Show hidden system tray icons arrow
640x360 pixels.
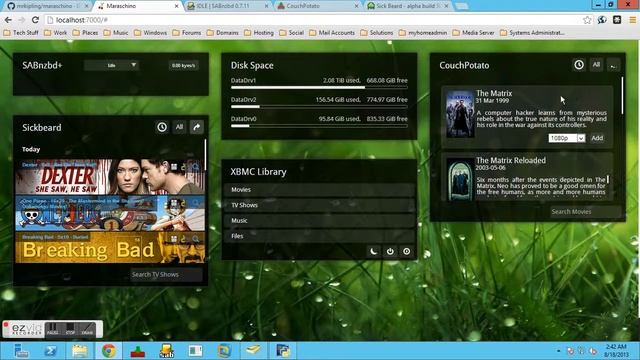[558, 351]
